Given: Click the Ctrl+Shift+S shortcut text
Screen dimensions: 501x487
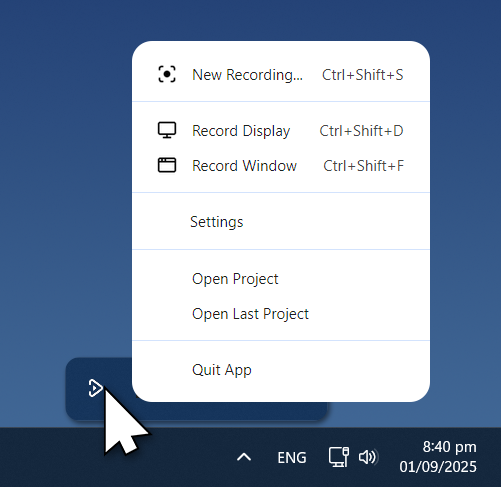Looking at the screenshot, I should pyautogui.click(x=362, y=75).
